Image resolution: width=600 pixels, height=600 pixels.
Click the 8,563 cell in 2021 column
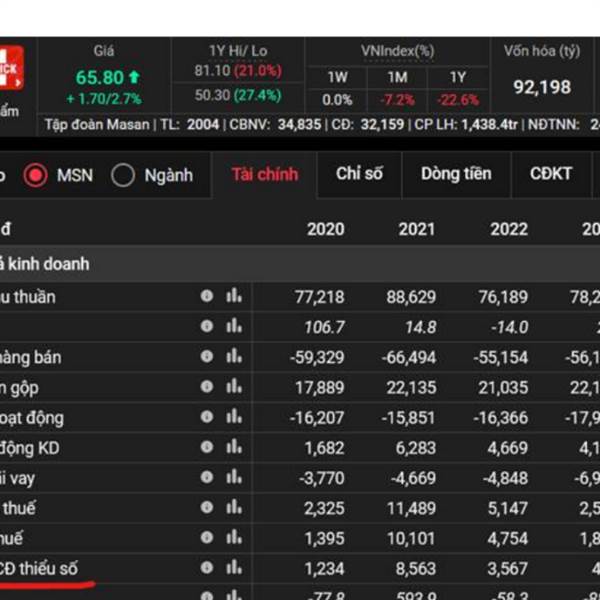[416, 569]
